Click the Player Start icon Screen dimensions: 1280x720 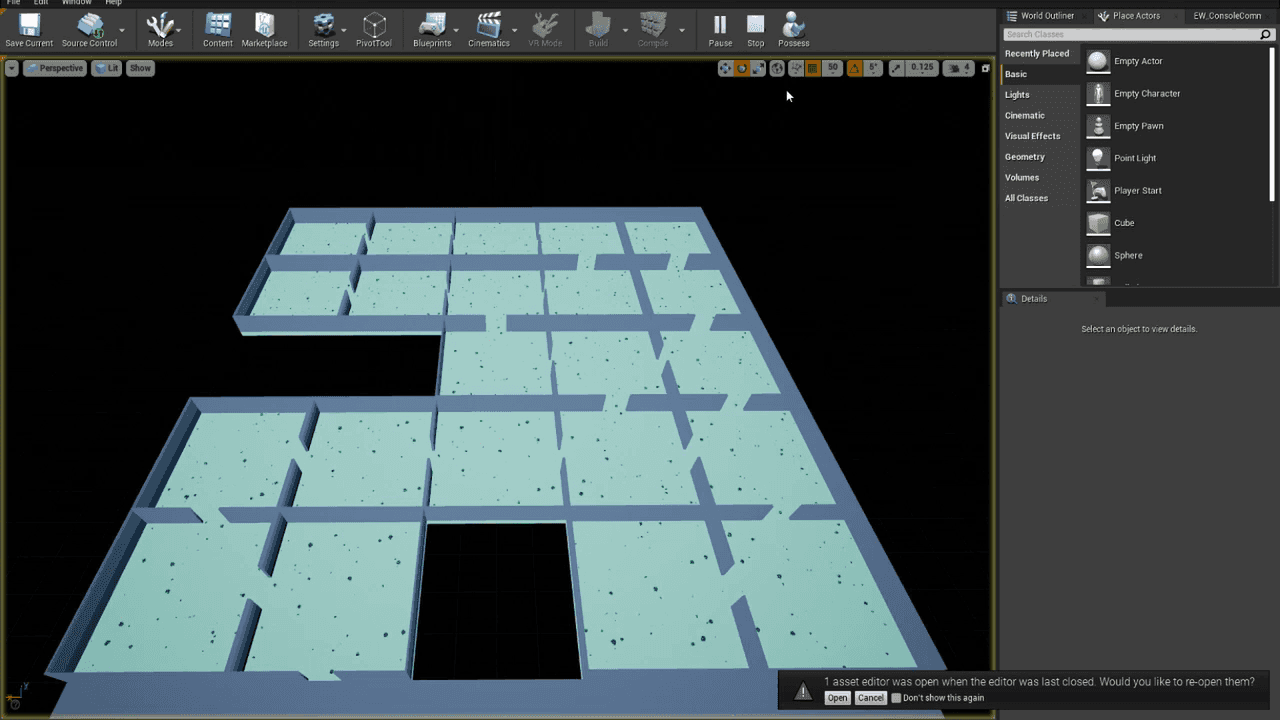tap(1098, 191)
